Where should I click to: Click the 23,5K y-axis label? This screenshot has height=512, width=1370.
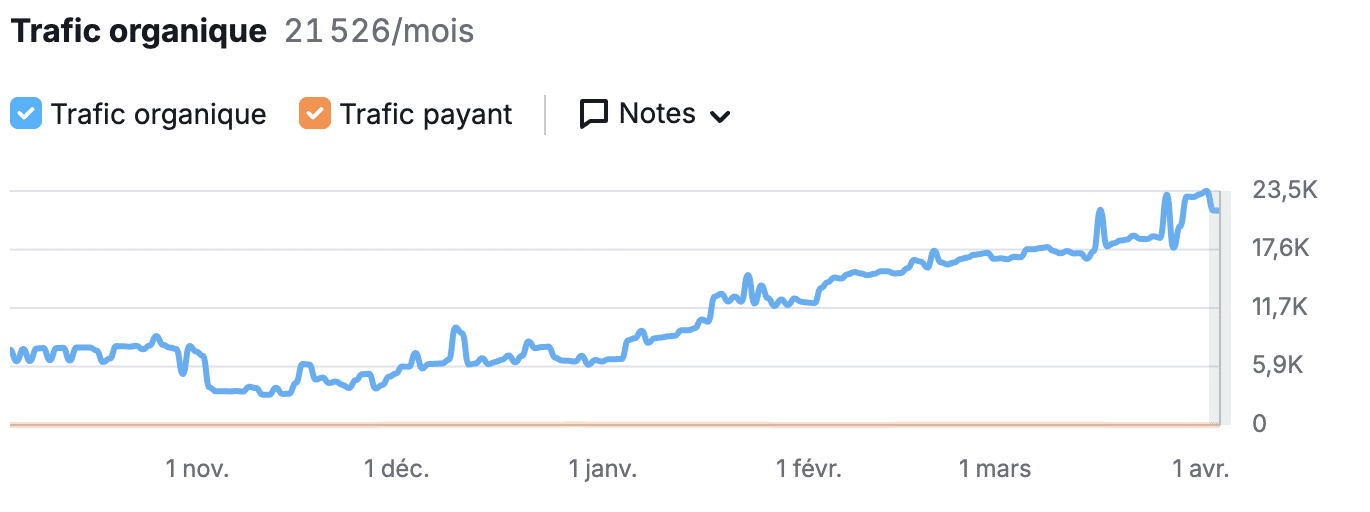1284,190
